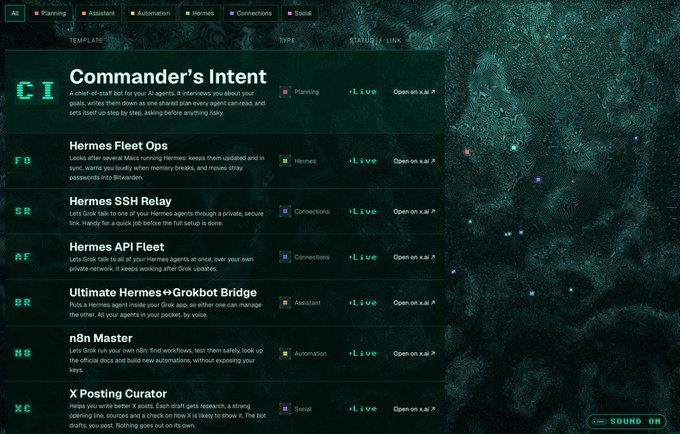Click the Social type label in X Posting Curator row

303,409
